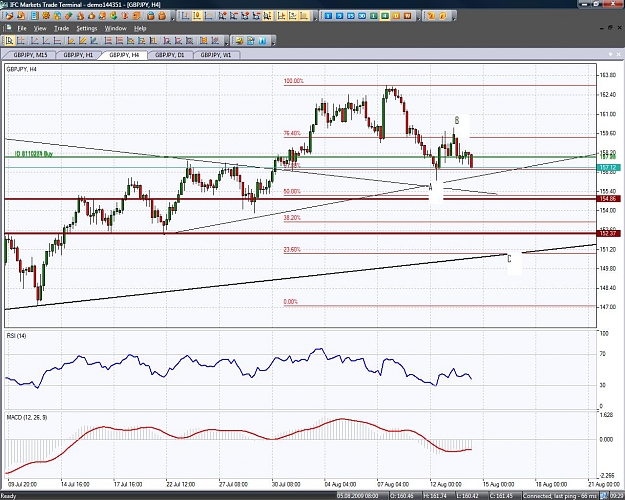This screenshot has width=625, height=500.
Task: Switch to the GBPJPY, M15 tab
Action: [x=30, y=55]
